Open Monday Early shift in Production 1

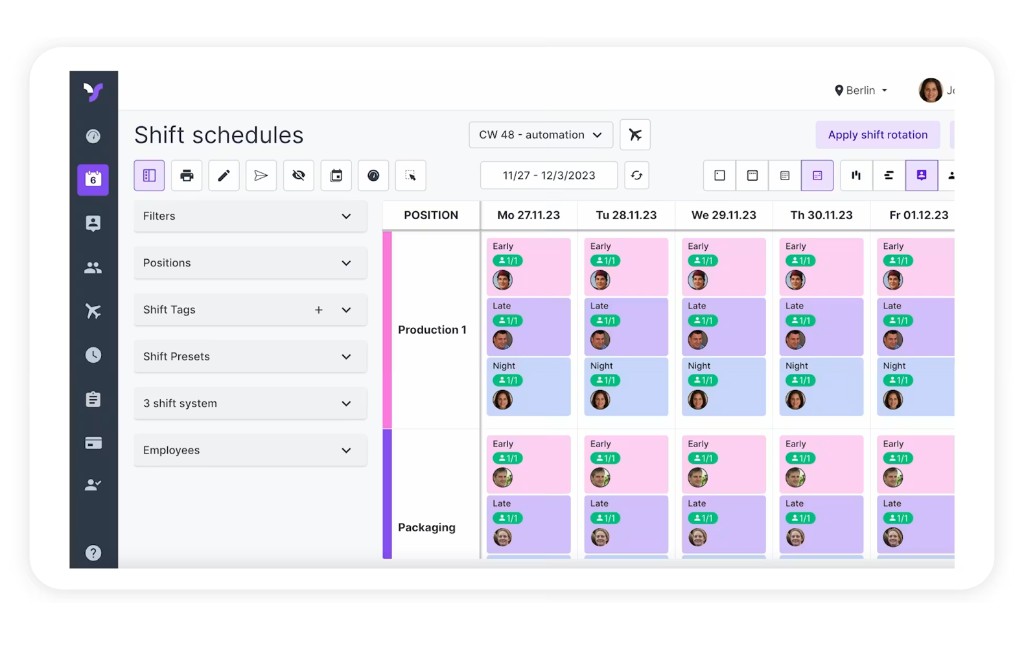point(528,266)
